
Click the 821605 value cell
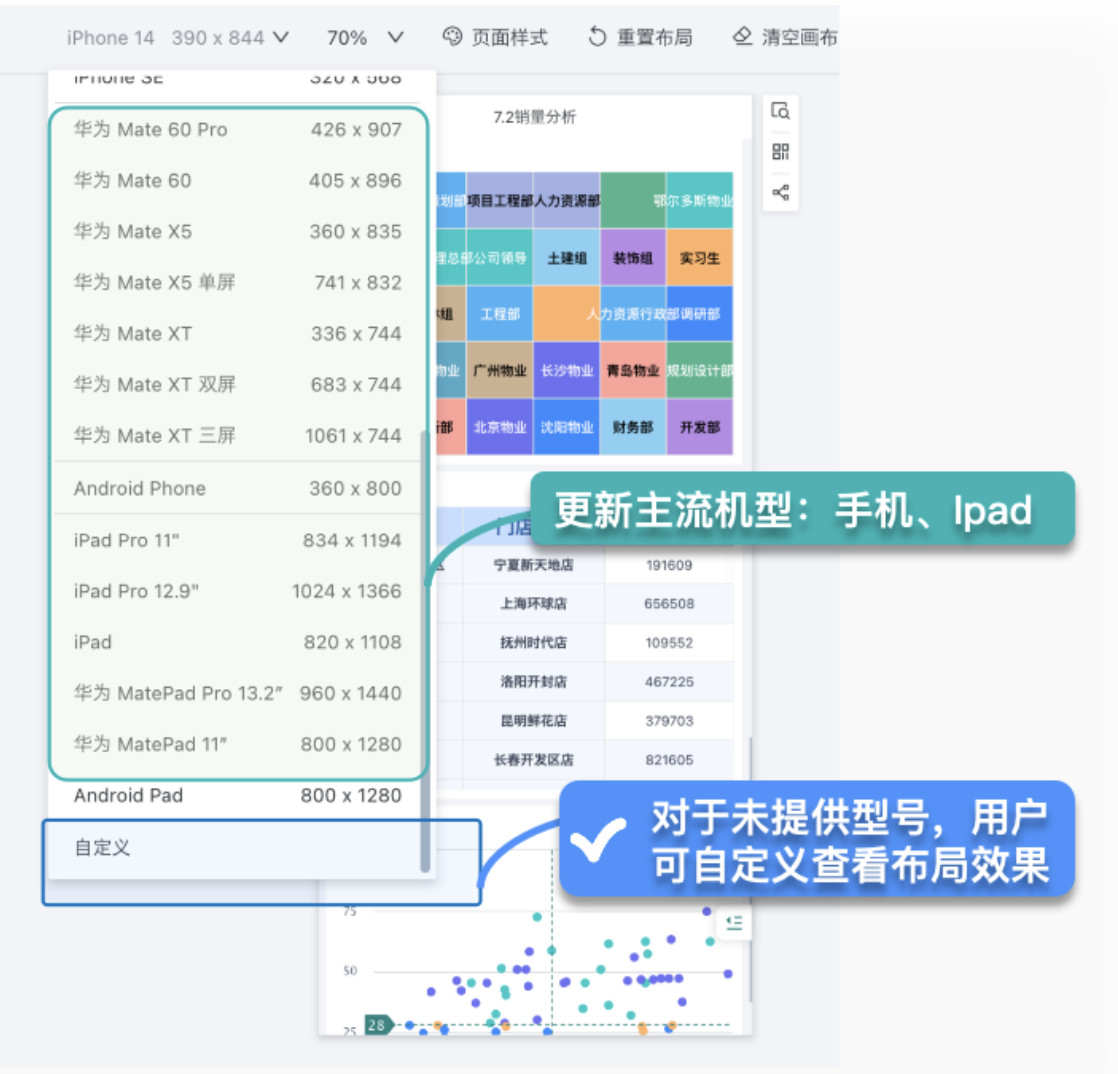pyautogui.click(x=669, y=760)
